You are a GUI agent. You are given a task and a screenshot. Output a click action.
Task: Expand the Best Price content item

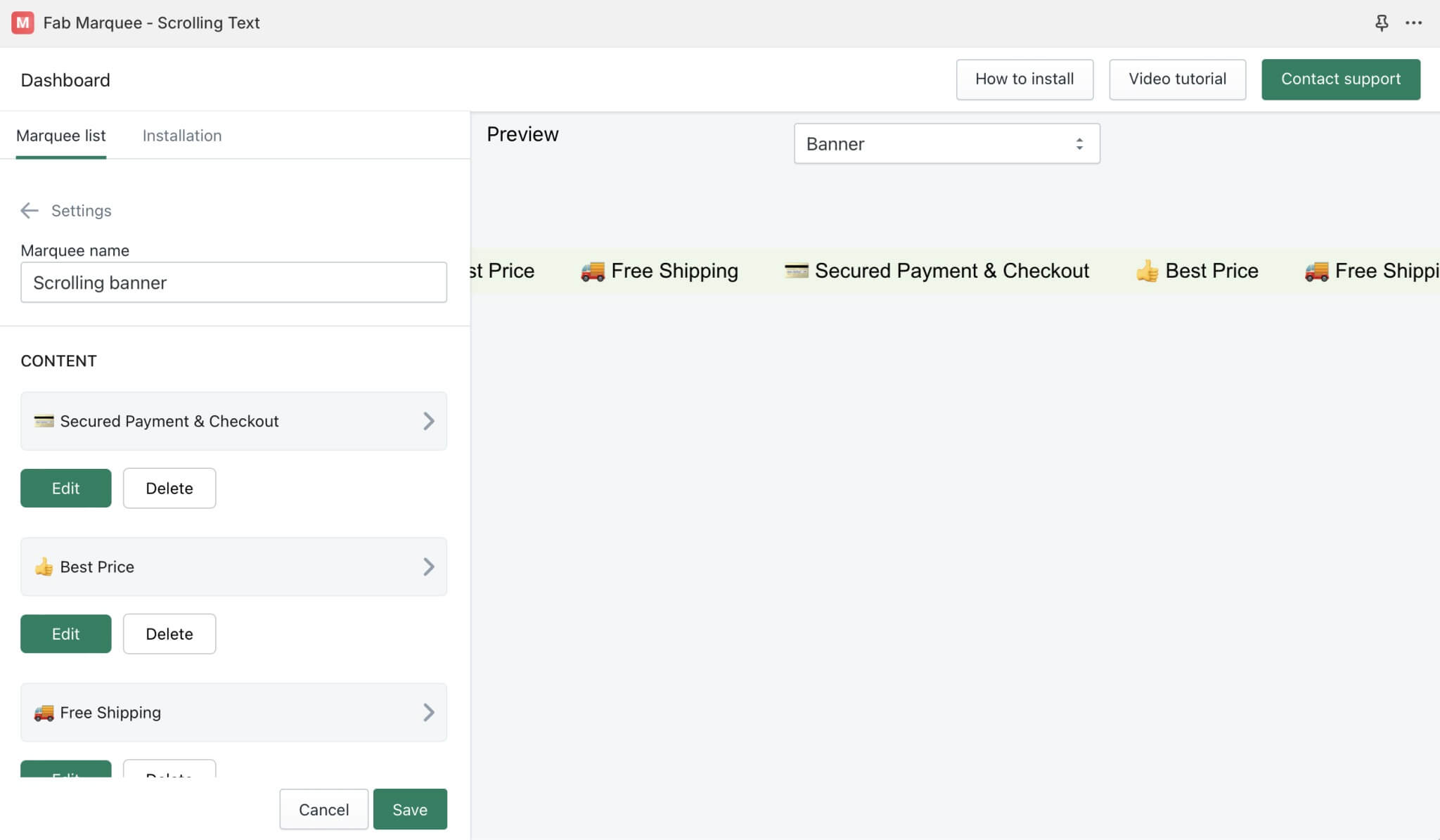(429, 567)
